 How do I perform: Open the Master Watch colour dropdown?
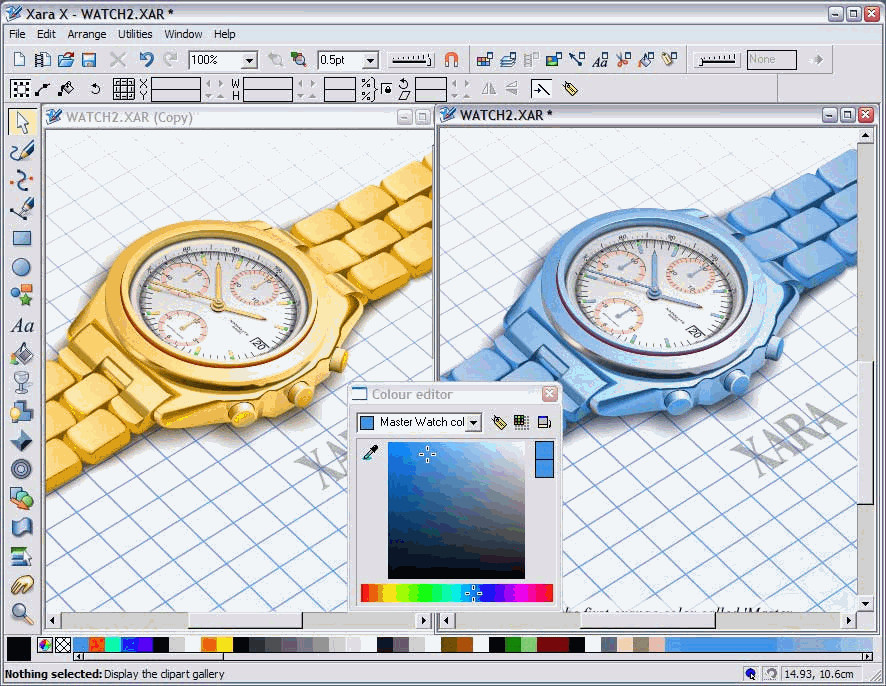tap(473, 423)
